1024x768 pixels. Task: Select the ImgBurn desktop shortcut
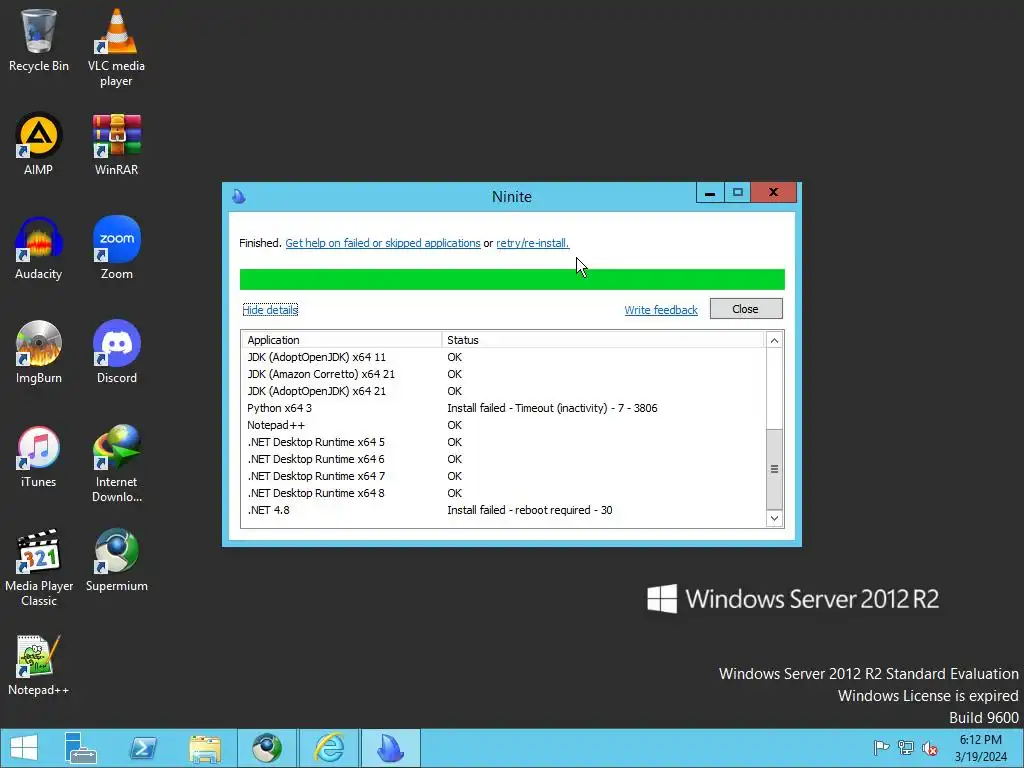coord(39,352)
